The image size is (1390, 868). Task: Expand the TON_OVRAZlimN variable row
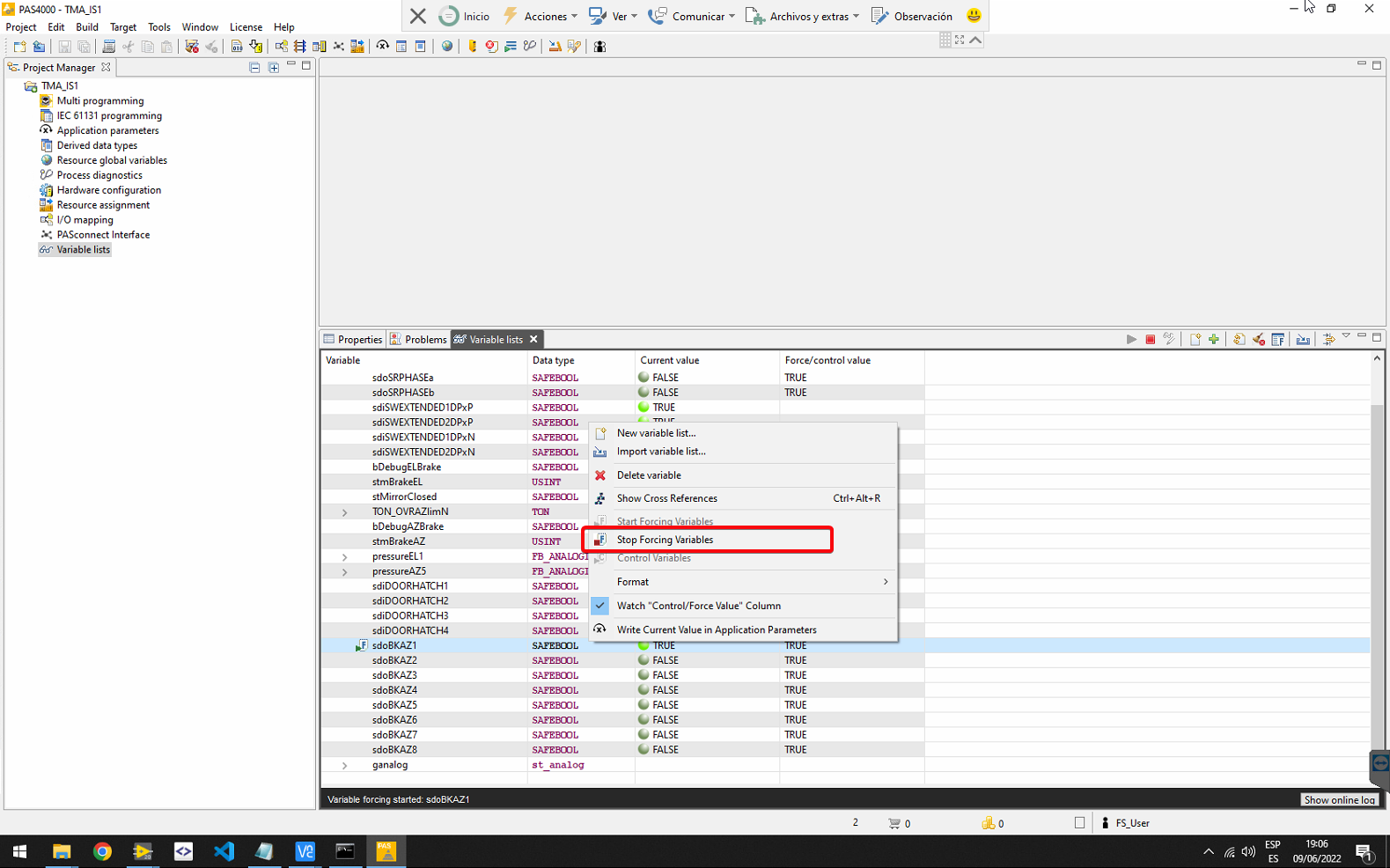coord(344,511)
